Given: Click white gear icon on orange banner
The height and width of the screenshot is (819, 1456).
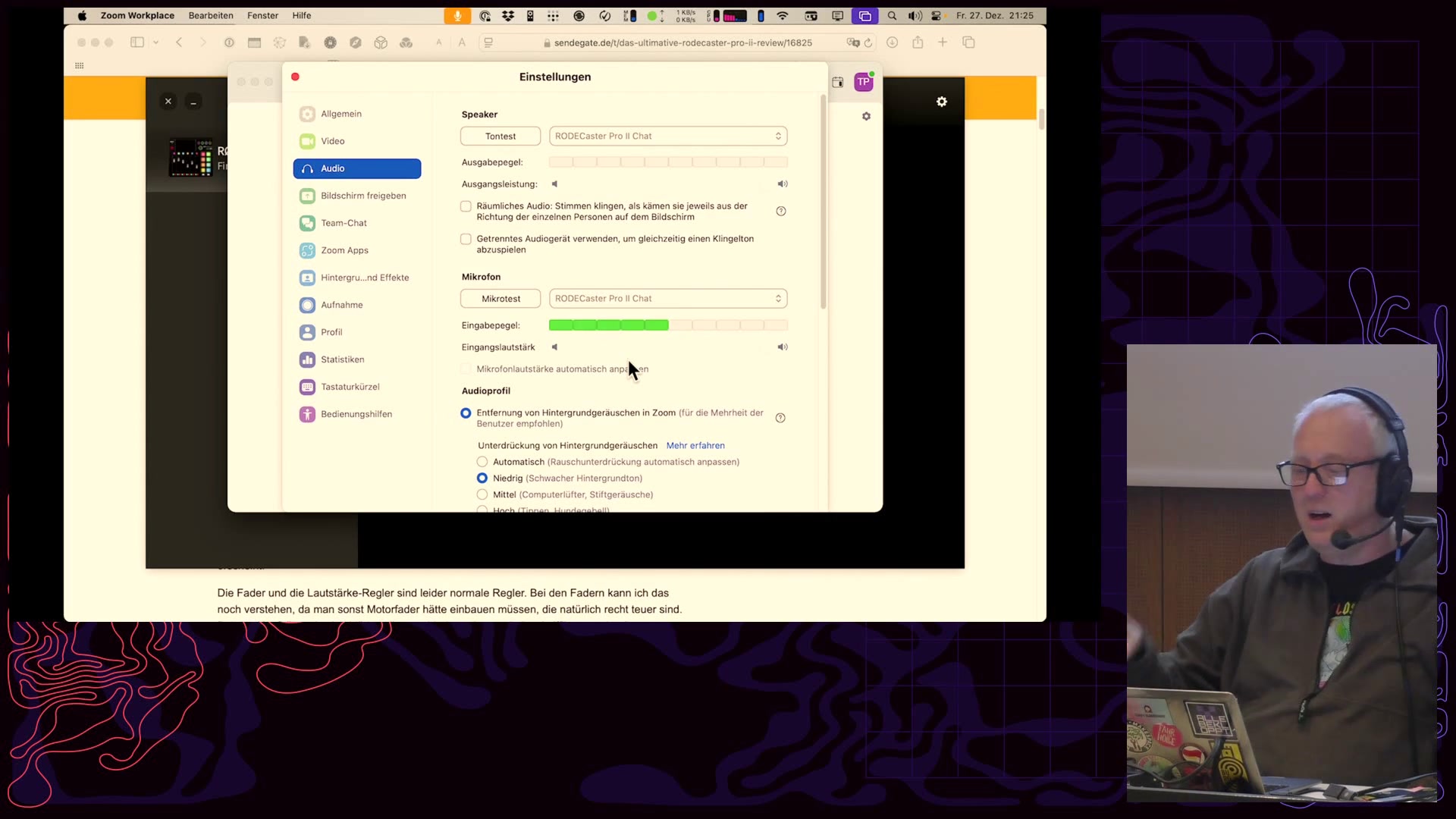Looking at the screenshot, I should [x=942, y=102].
